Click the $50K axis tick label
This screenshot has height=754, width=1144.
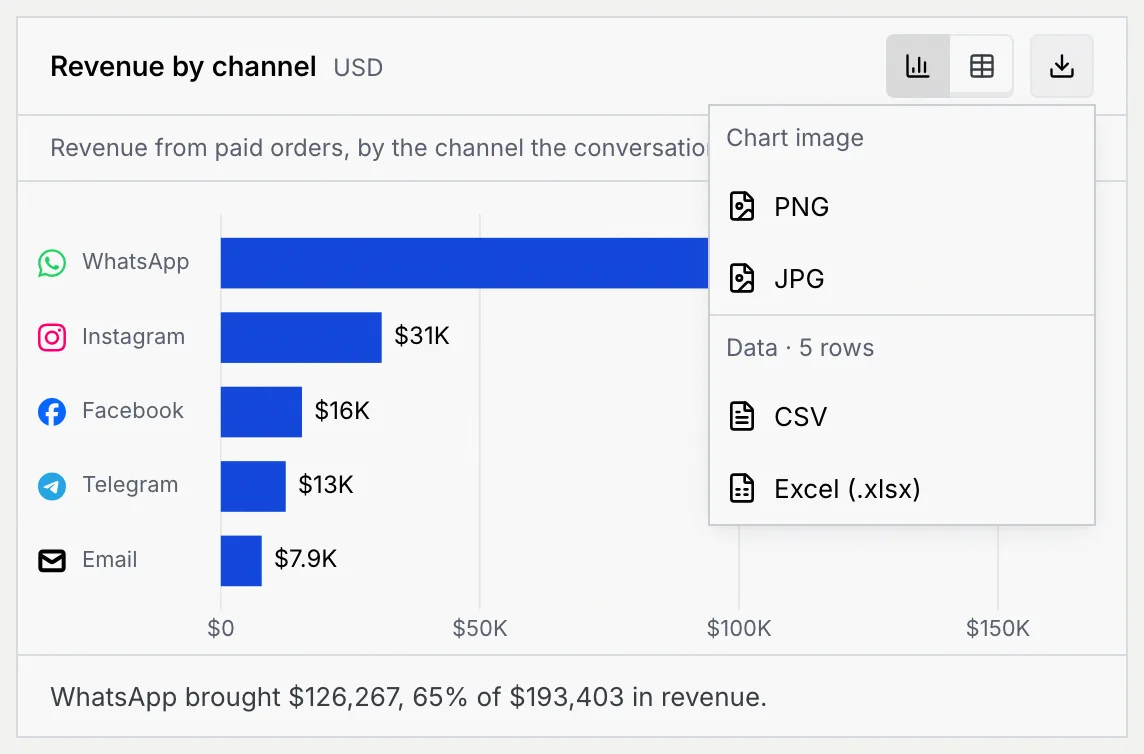pos(479,628)
